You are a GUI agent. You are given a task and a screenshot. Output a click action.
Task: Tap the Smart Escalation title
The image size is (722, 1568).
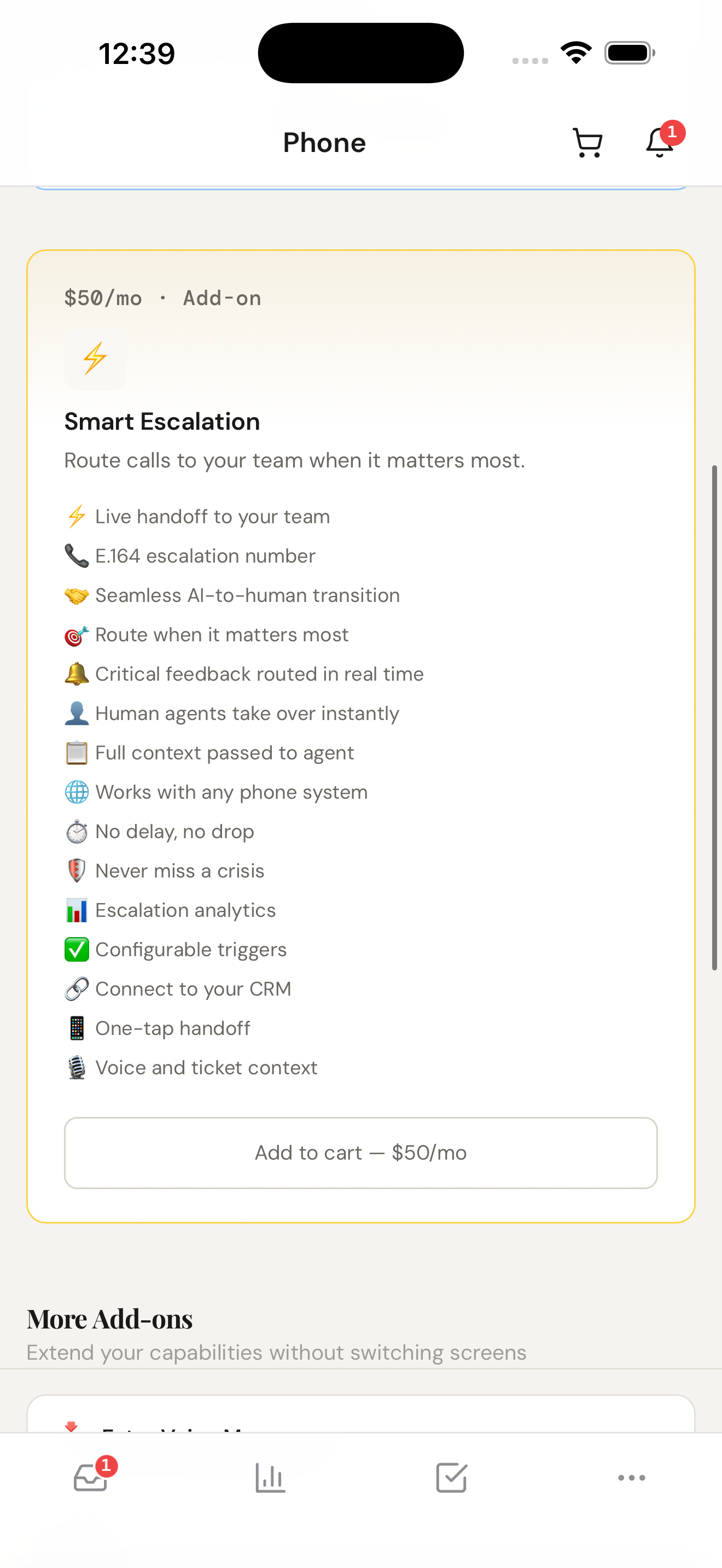(x=162, y=421)
